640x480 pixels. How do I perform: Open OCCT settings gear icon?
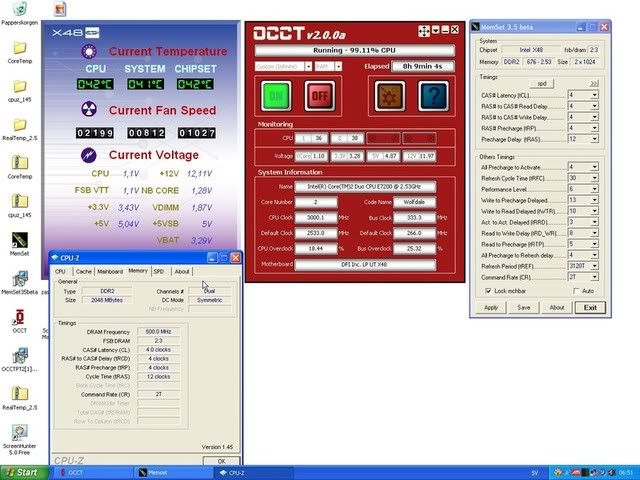388,96
